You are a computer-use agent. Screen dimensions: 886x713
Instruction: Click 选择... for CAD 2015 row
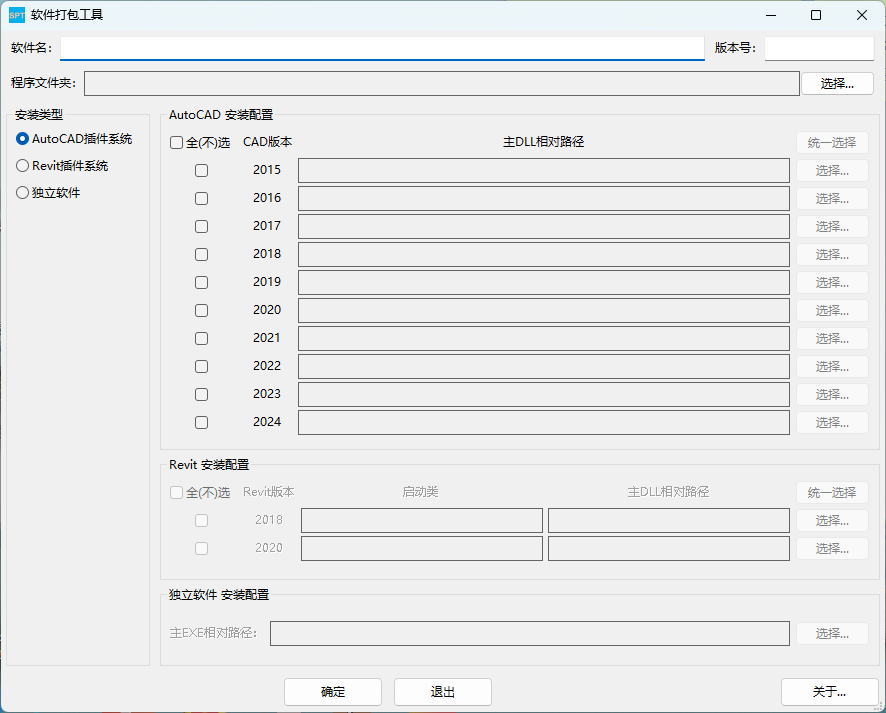click(832, 170)
